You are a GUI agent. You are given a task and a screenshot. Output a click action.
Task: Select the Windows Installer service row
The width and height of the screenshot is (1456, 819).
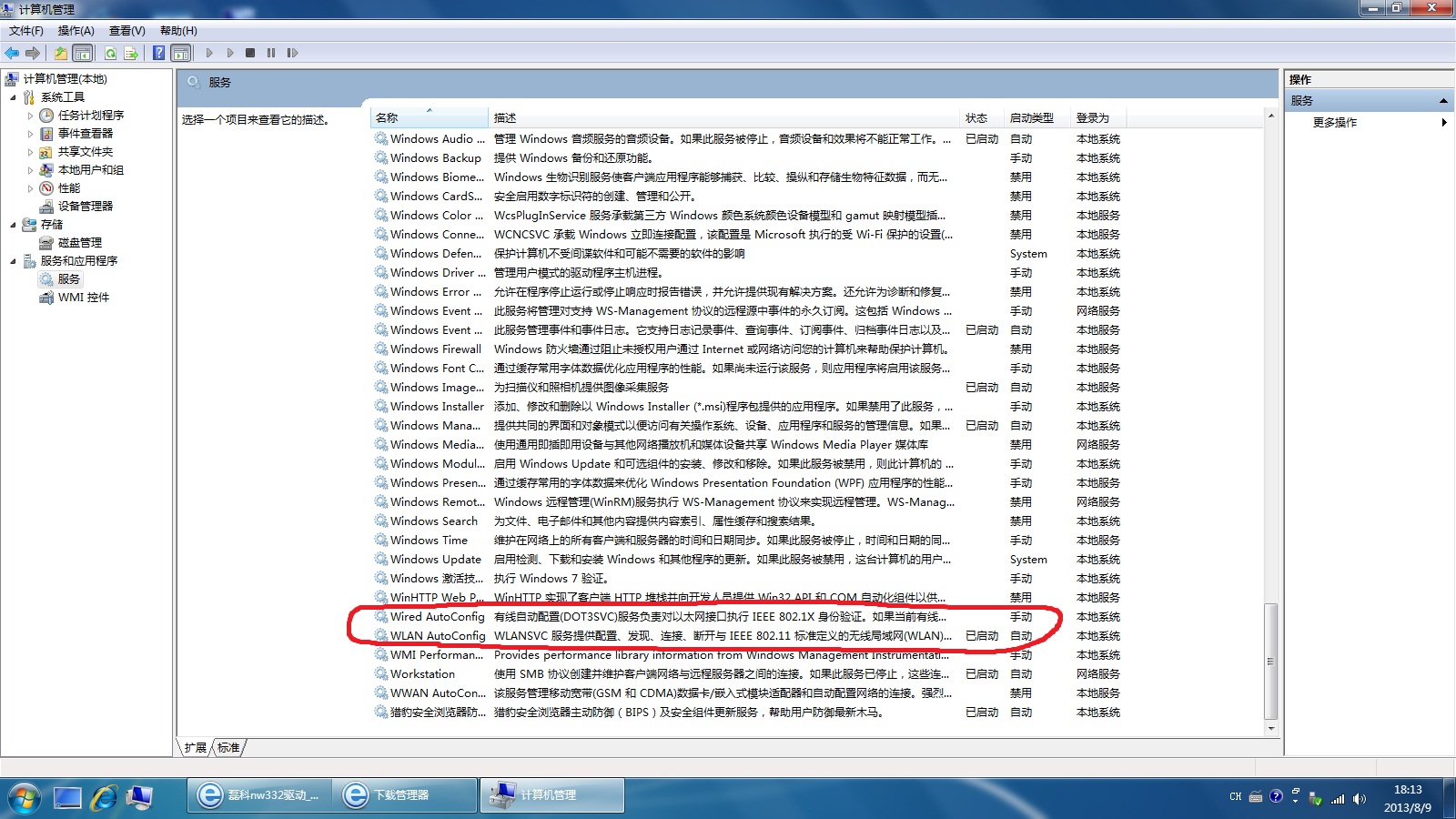point(748,407)
